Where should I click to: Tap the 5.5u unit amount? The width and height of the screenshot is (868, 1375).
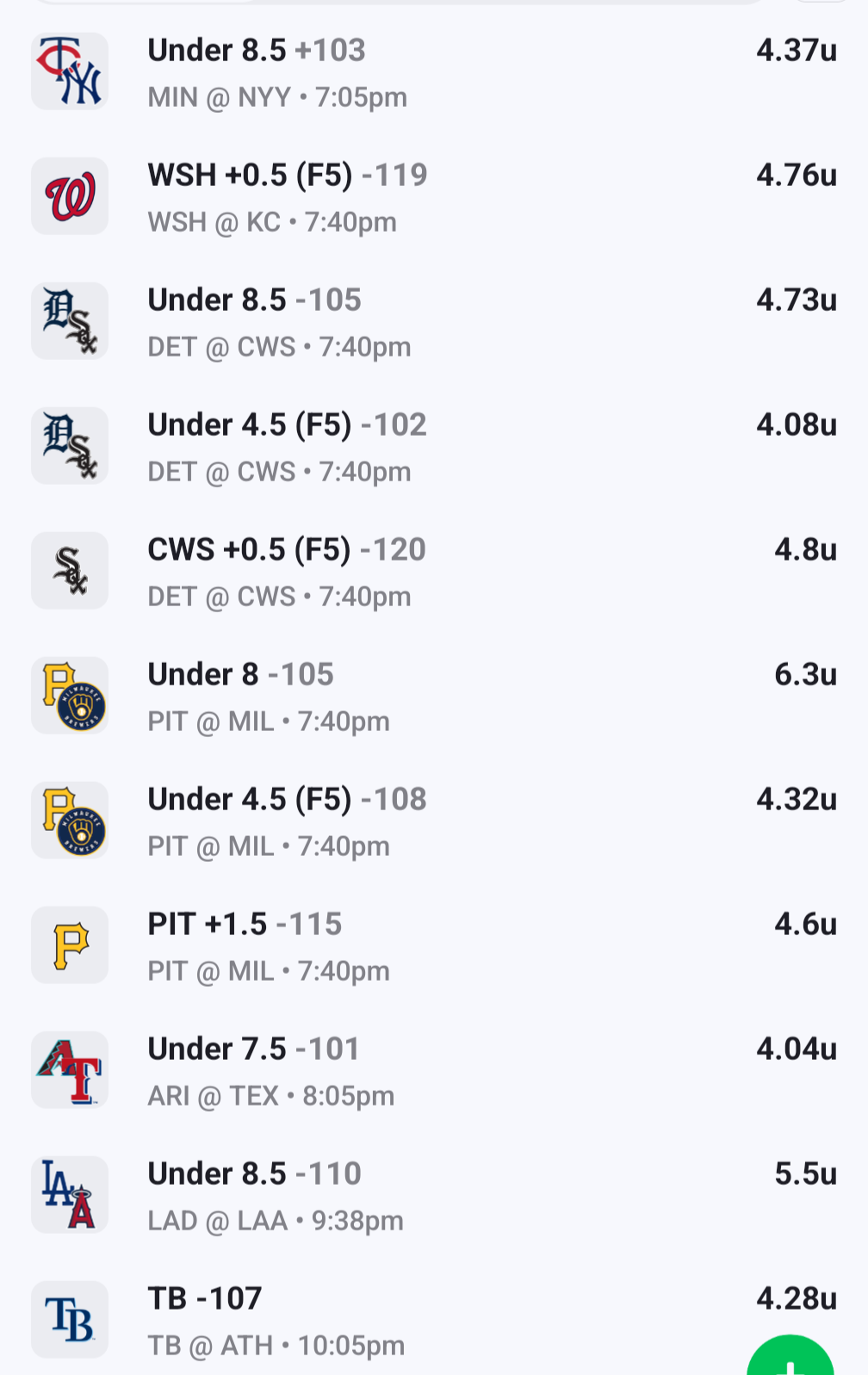click(805, 1174)
